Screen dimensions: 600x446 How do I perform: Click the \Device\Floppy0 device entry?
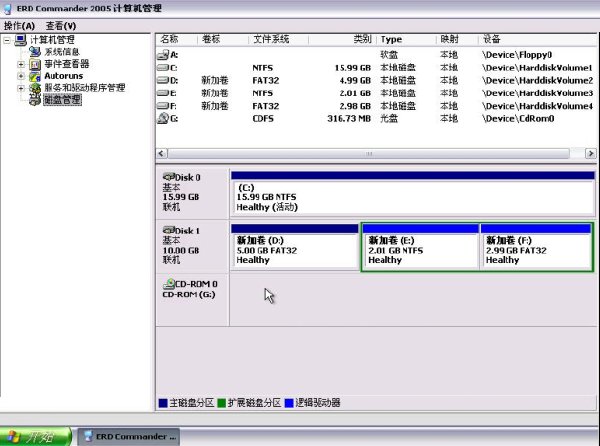(x=517, y=55)
